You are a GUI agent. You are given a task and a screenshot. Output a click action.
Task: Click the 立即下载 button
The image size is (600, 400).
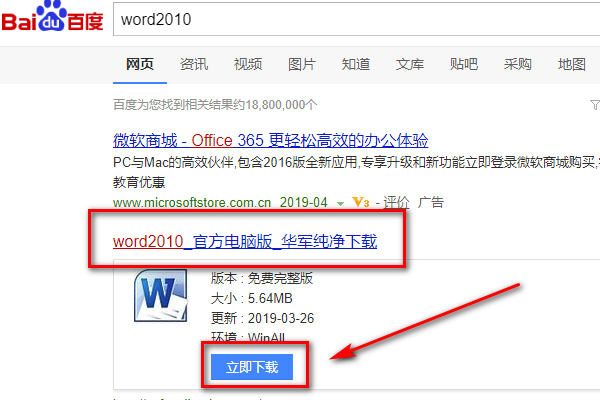point(252,367)
